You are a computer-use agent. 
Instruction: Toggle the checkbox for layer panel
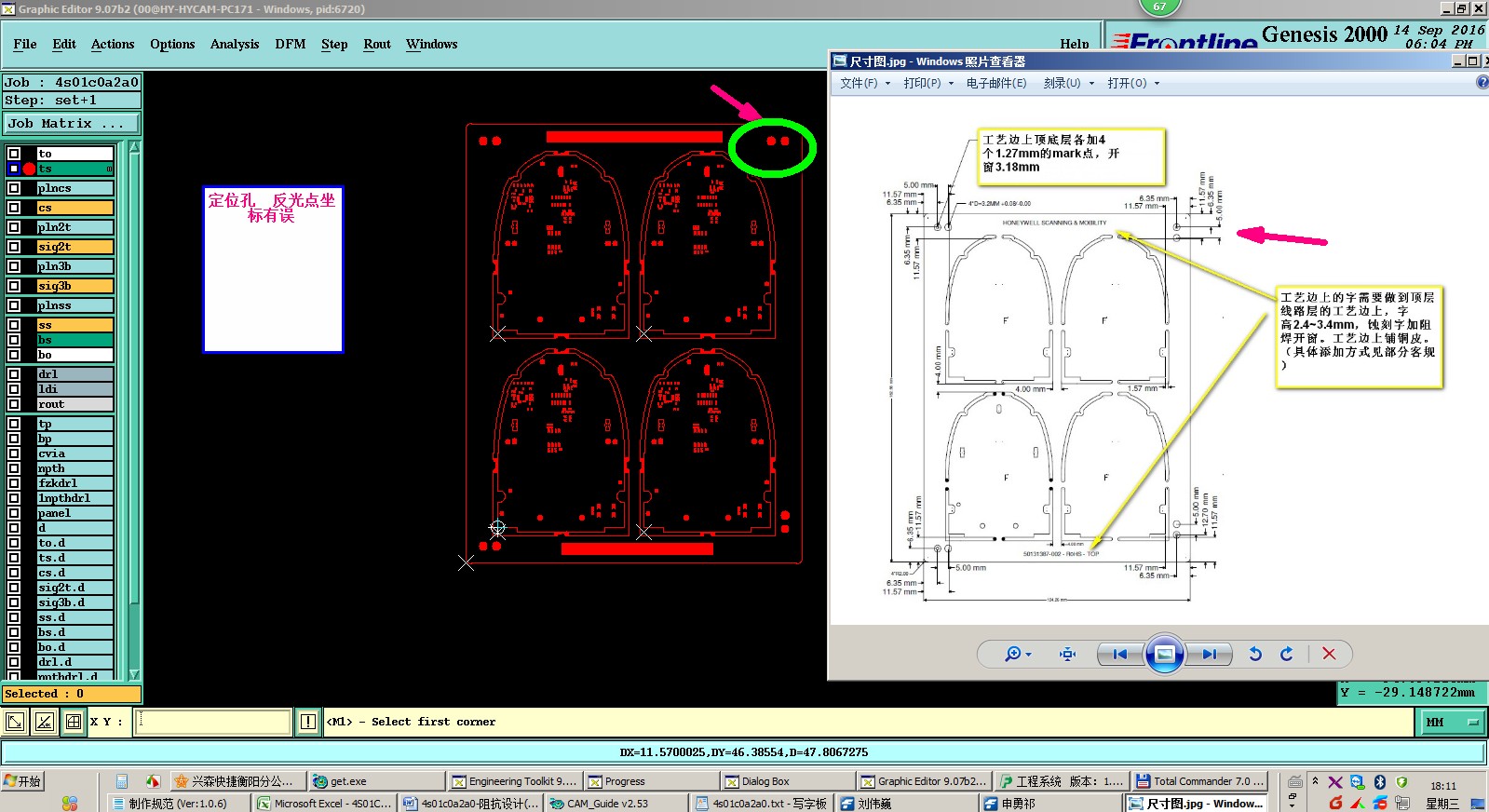[x=14, y=513]
